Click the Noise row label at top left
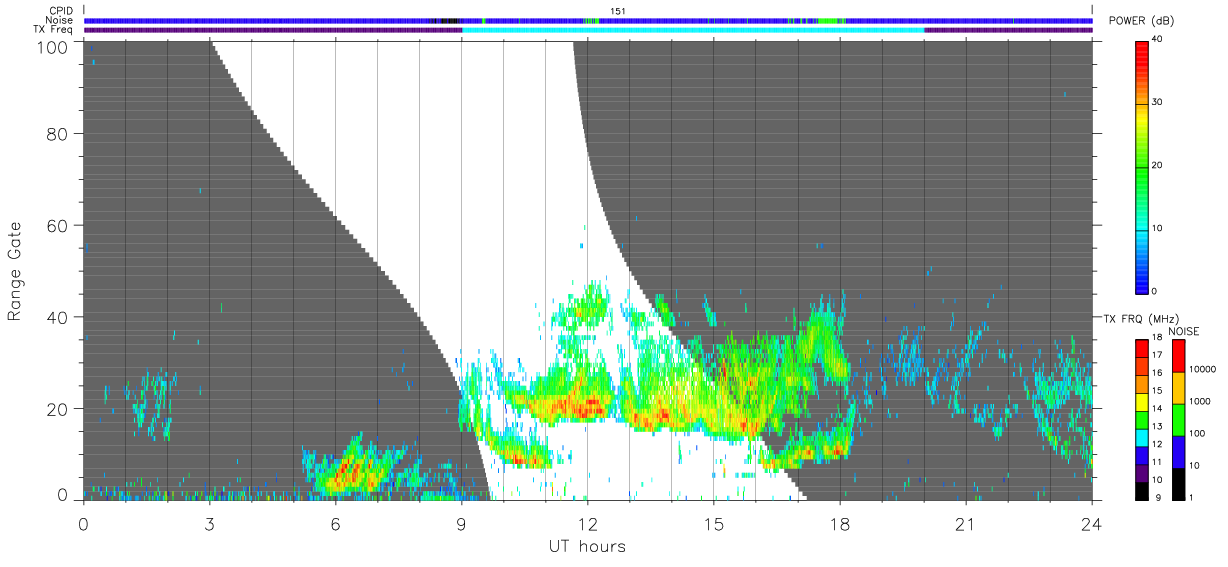 tap(61, 20)
